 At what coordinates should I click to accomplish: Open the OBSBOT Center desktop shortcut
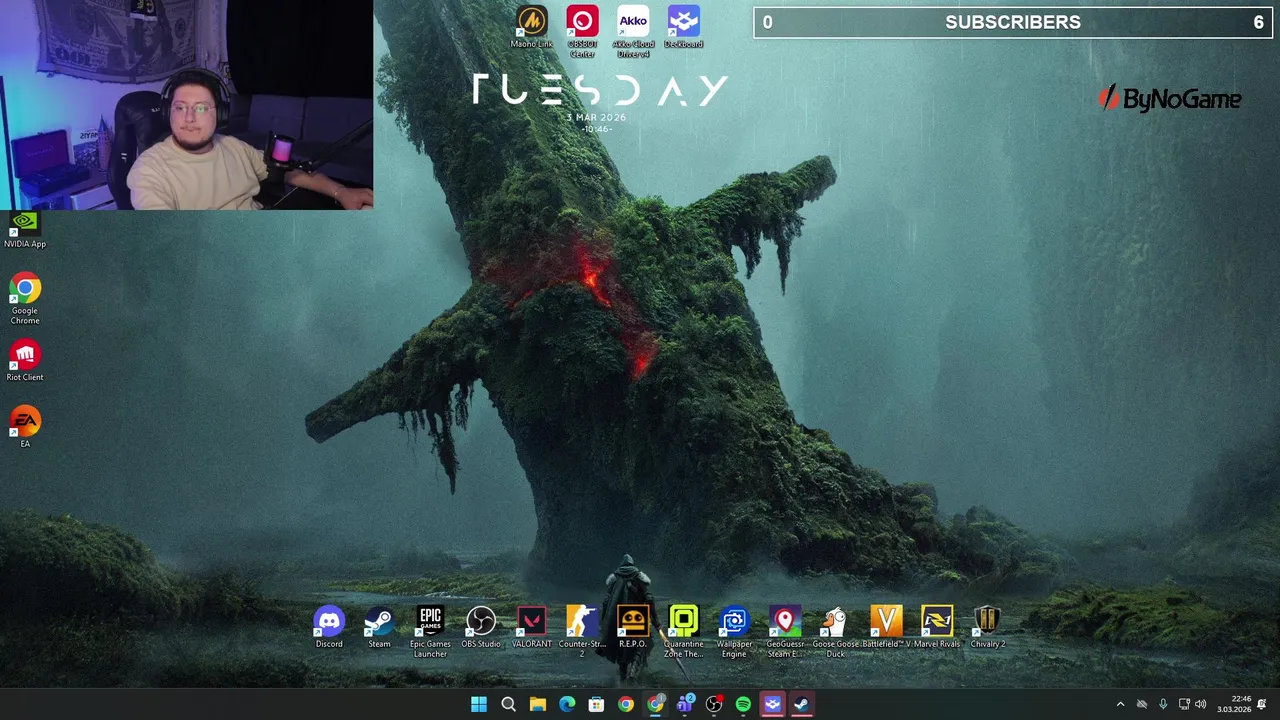[x=582, y=32]
